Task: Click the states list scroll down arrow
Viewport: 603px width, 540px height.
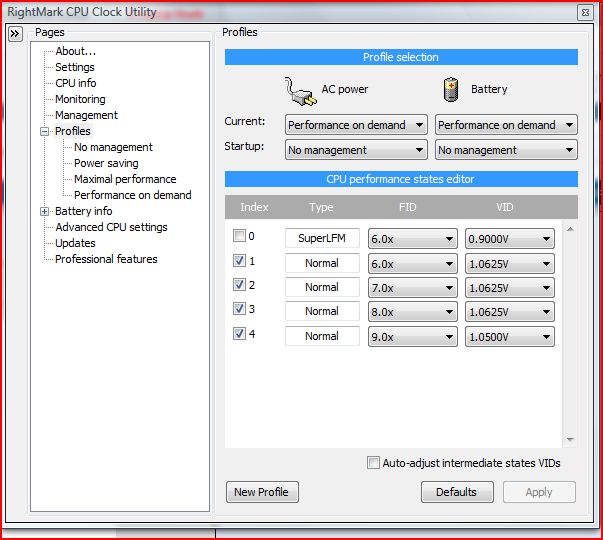Action: tap(570, 439)
